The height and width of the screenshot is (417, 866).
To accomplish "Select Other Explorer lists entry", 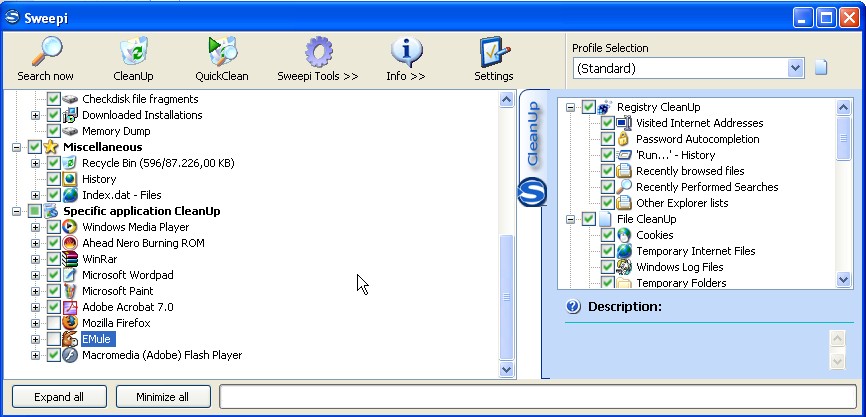I will 682,203.
